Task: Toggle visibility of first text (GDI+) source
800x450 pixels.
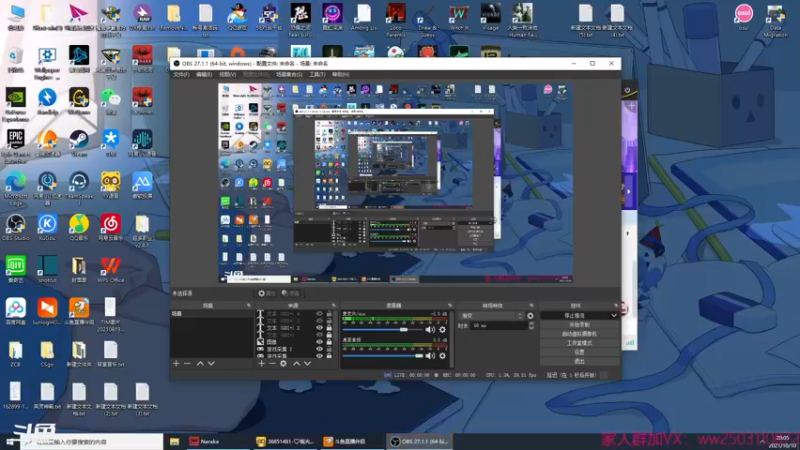Action: (x=319, y=314)
